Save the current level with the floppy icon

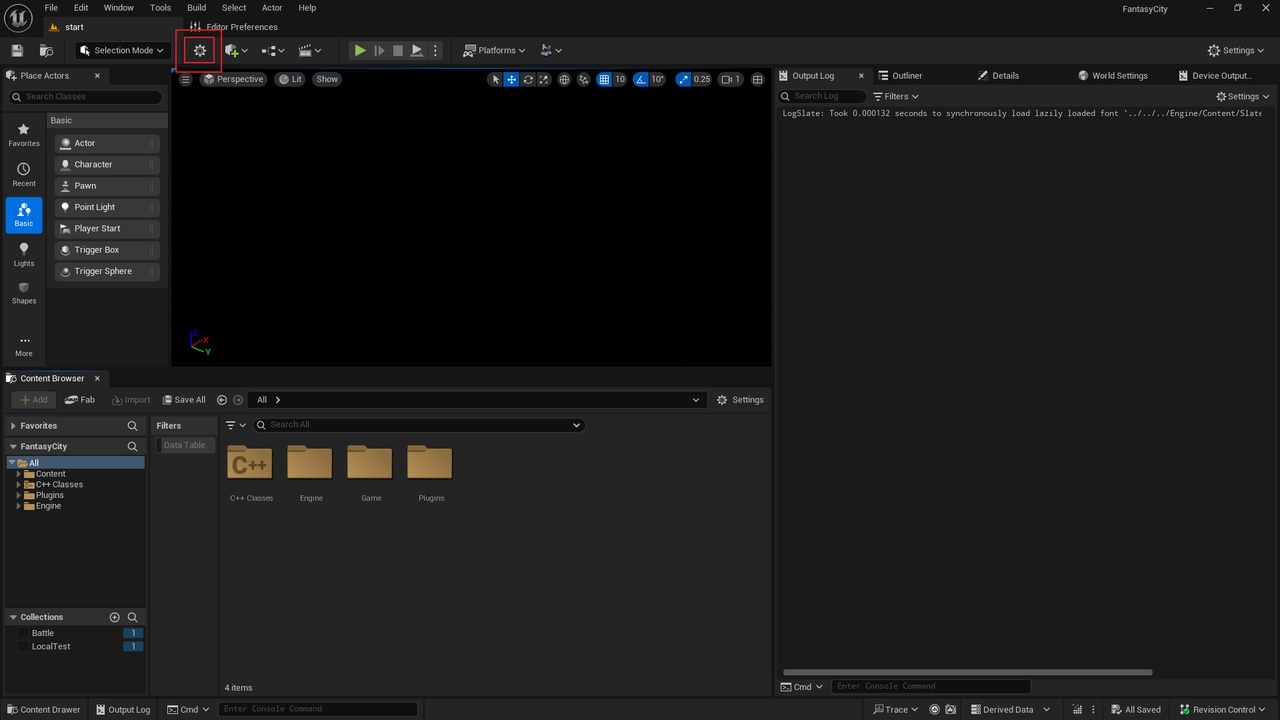17,50
